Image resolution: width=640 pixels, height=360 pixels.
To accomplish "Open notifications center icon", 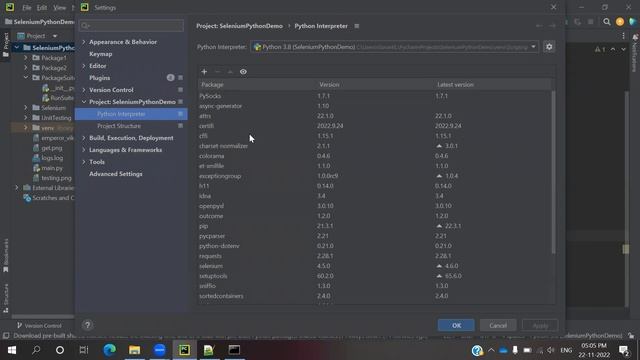I will point(624,350).
